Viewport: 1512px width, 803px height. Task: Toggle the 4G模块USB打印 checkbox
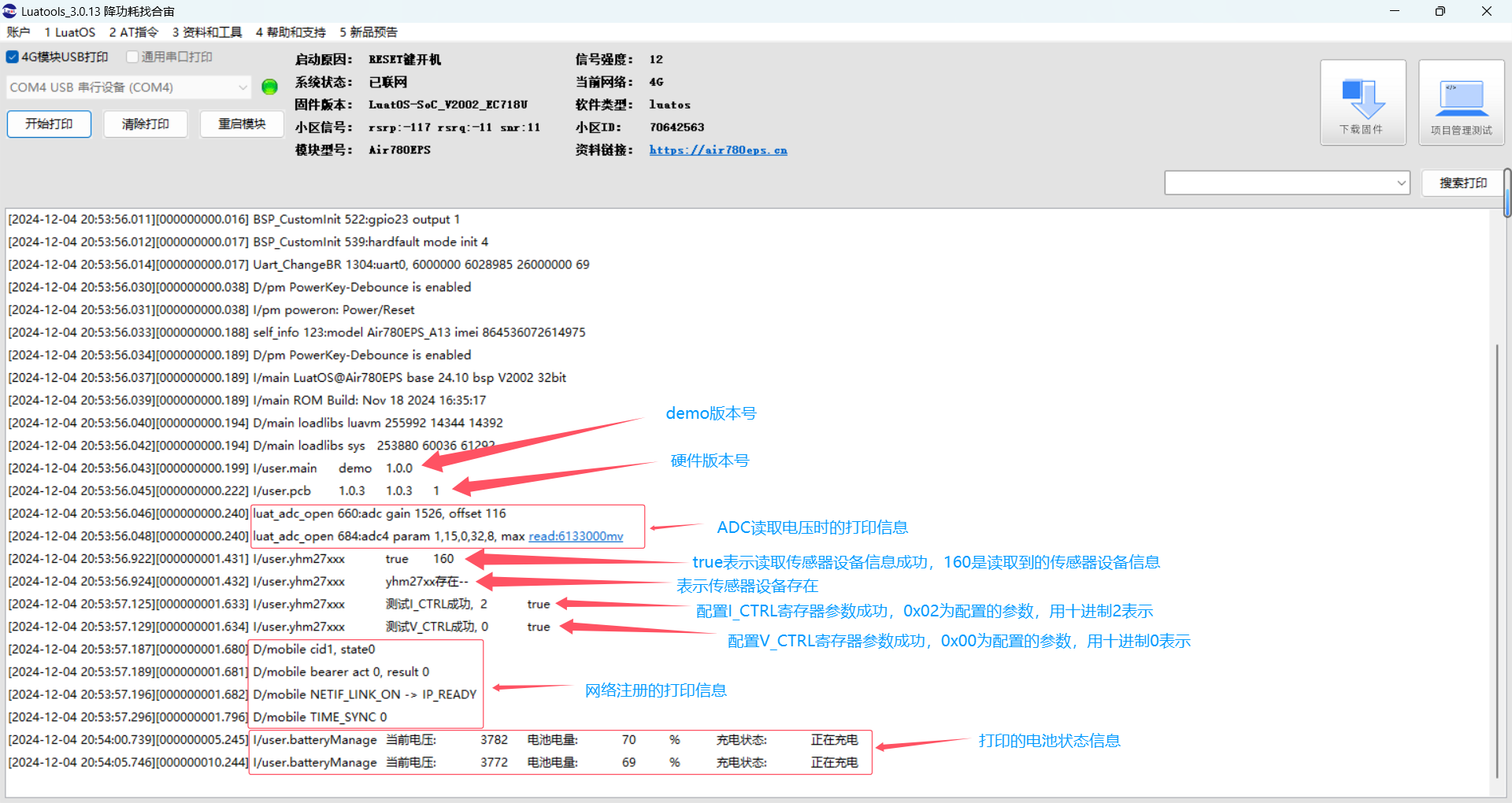pyautogui.click(x=12, y=57)
